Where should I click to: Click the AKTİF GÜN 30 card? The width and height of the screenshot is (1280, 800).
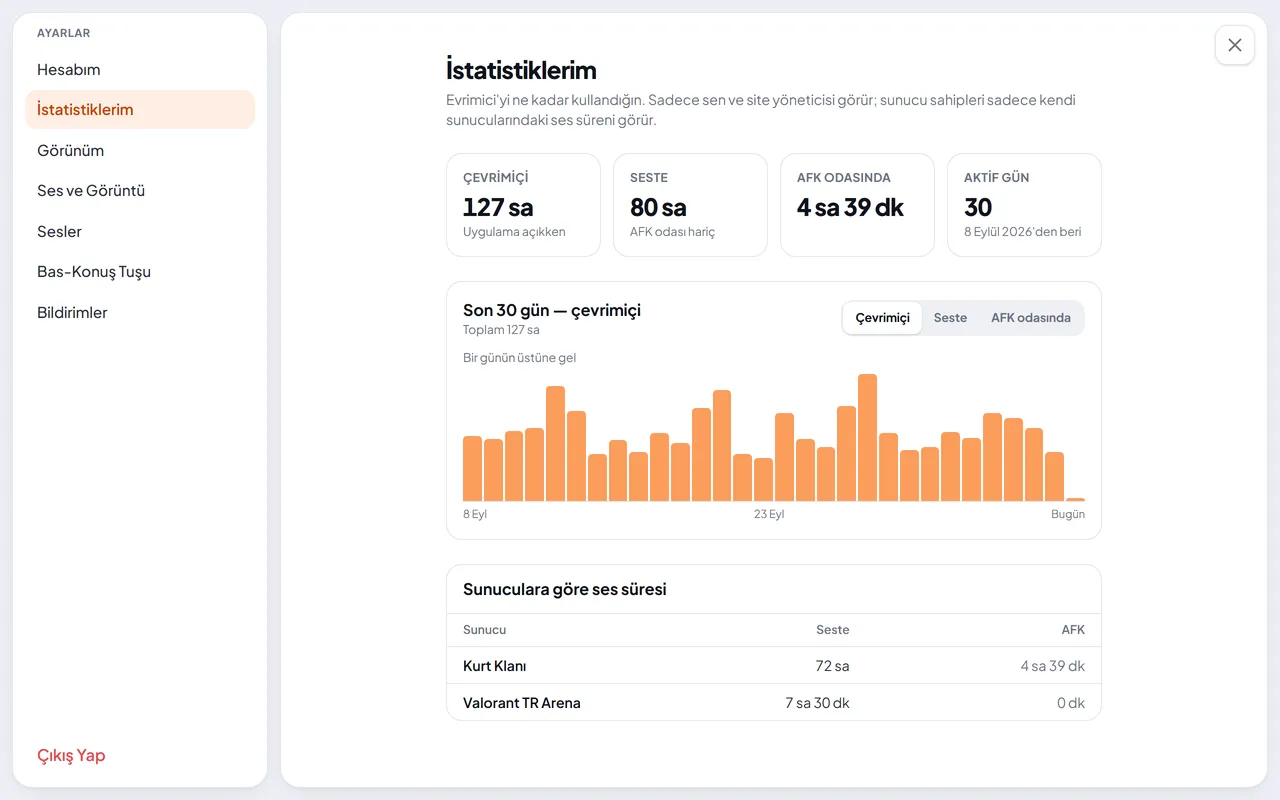tap(1024, 205)
